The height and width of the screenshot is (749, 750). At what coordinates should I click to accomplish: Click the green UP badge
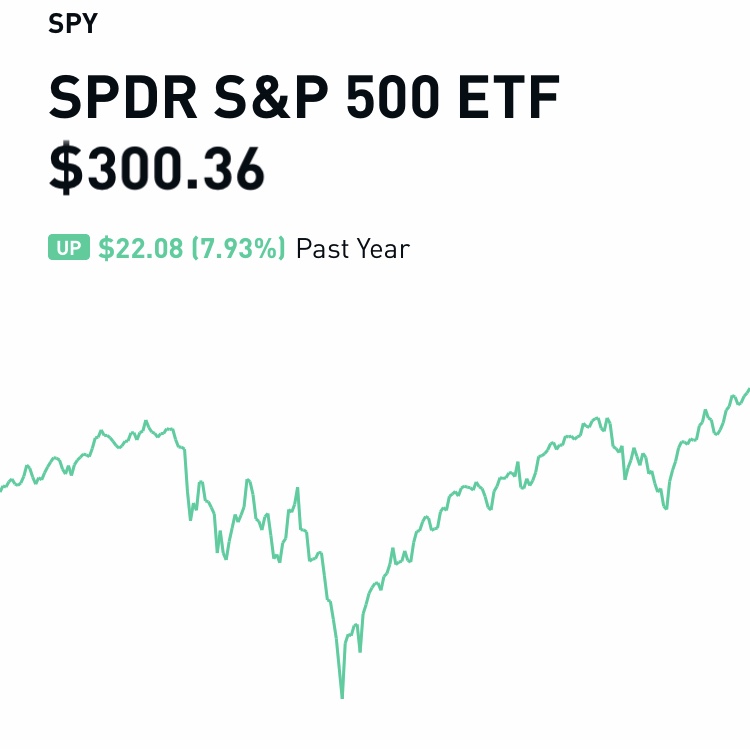68,248
